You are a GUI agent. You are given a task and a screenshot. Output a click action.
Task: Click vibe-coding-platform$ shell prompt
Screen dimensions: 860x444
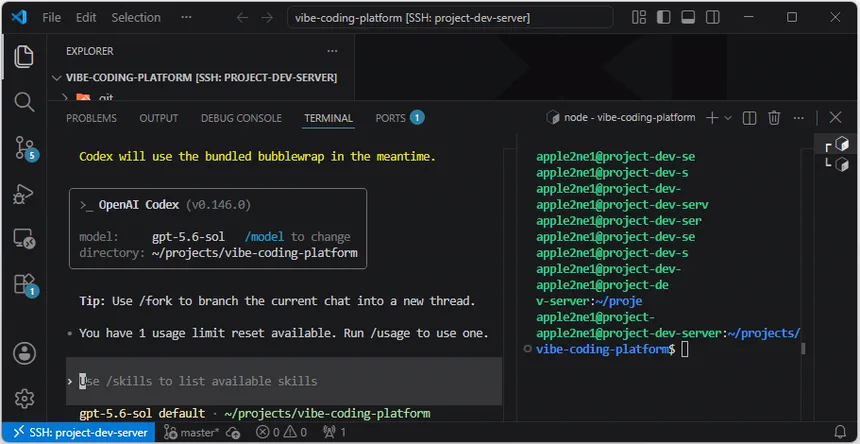(x=606, y=349)
